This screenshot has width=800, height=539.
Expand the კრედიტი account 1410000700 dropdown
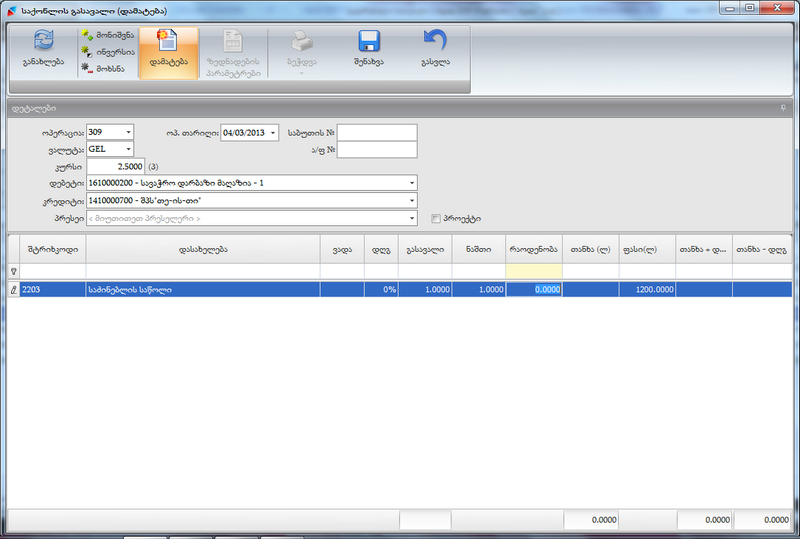(411, 200)
